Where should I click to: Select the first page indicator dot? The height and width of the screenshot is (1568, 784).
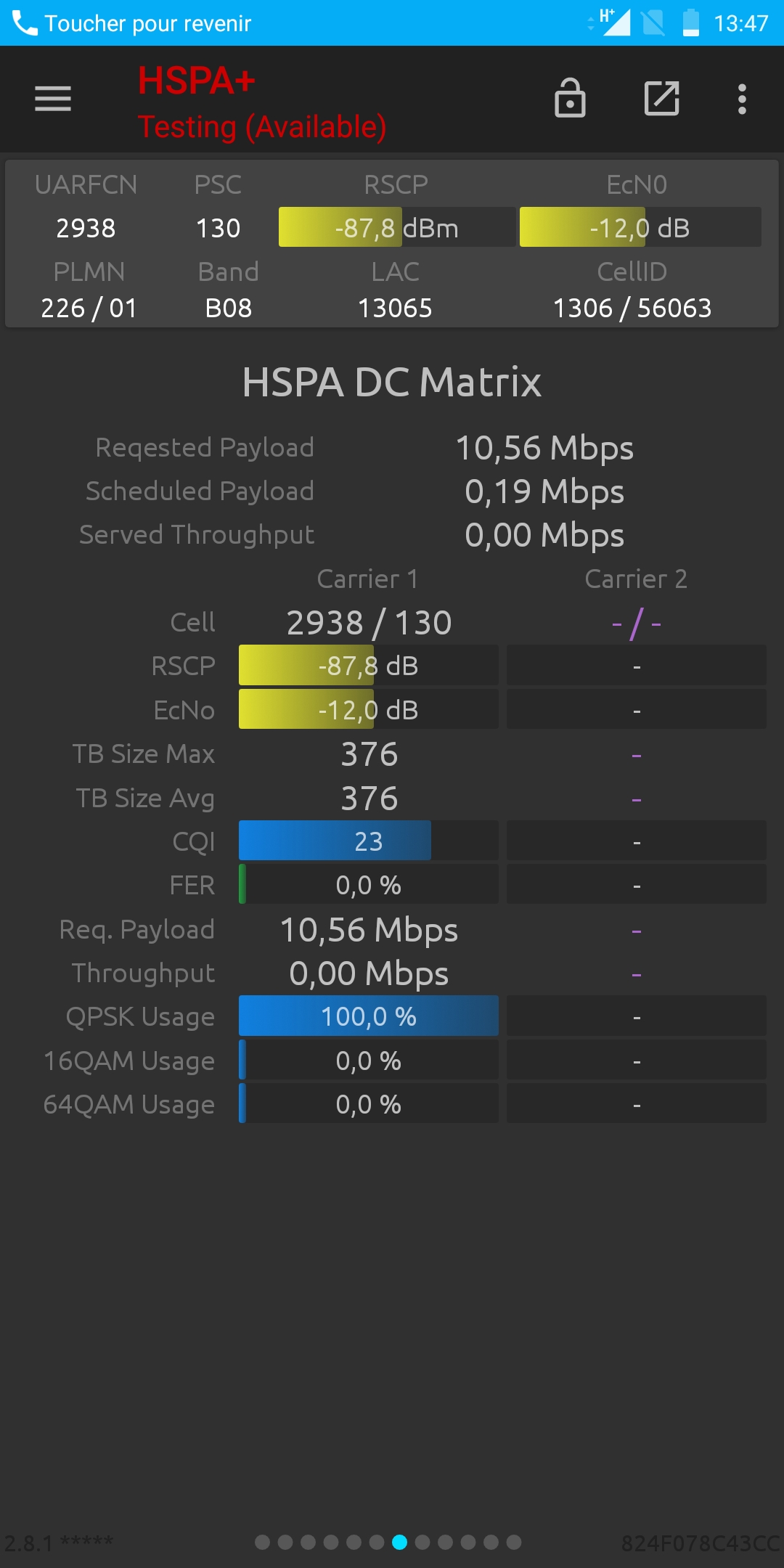(x=263, y=1542)
